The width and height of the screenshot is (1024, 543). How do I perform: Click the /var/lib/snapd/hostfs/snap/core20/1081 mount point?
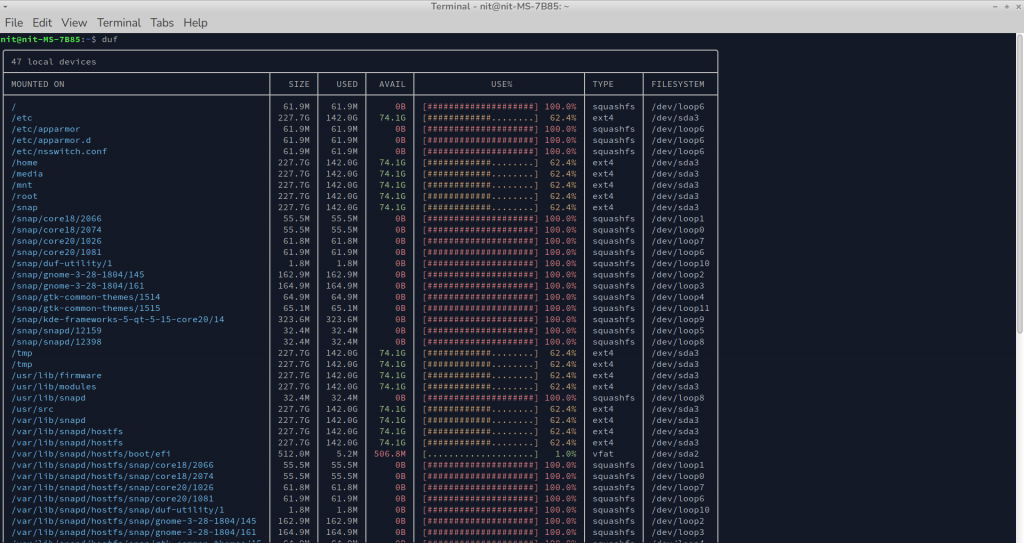coord(112,499)
